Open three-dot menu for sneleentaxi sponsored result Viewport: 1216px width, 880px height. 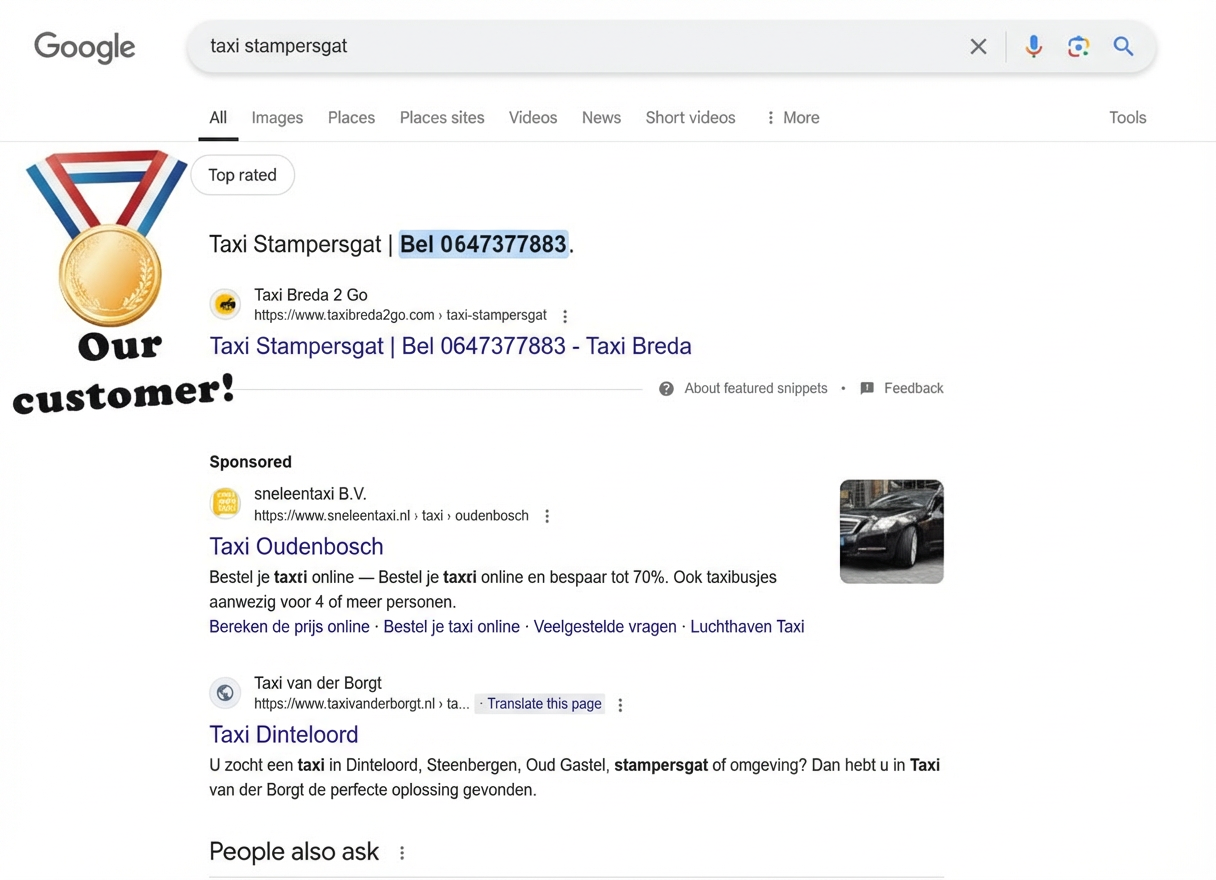click(547, 516)
